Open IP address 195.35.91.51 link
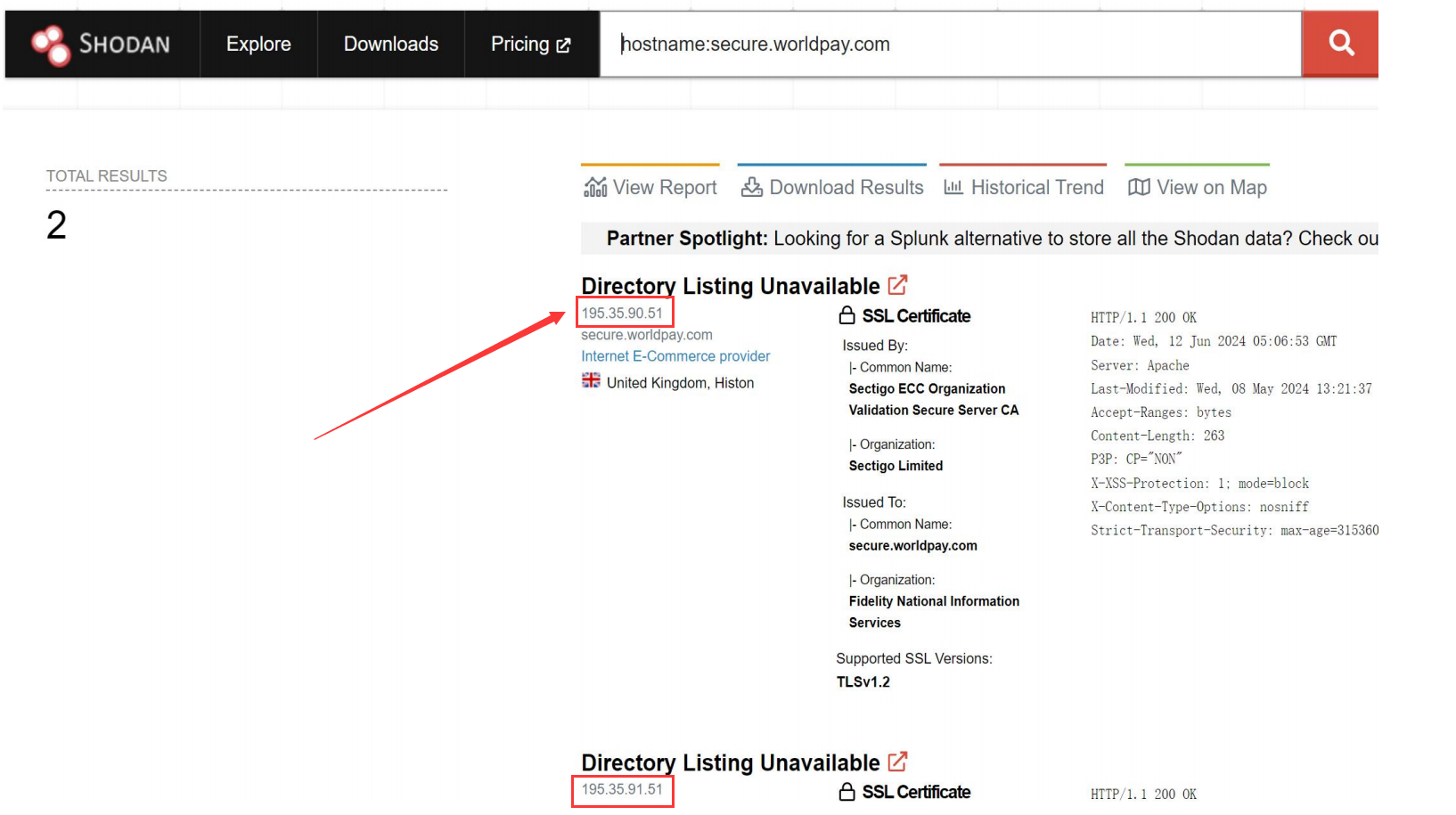This screenshot has height=815, width=1456. pyautogui.click(x=622, y=790)
